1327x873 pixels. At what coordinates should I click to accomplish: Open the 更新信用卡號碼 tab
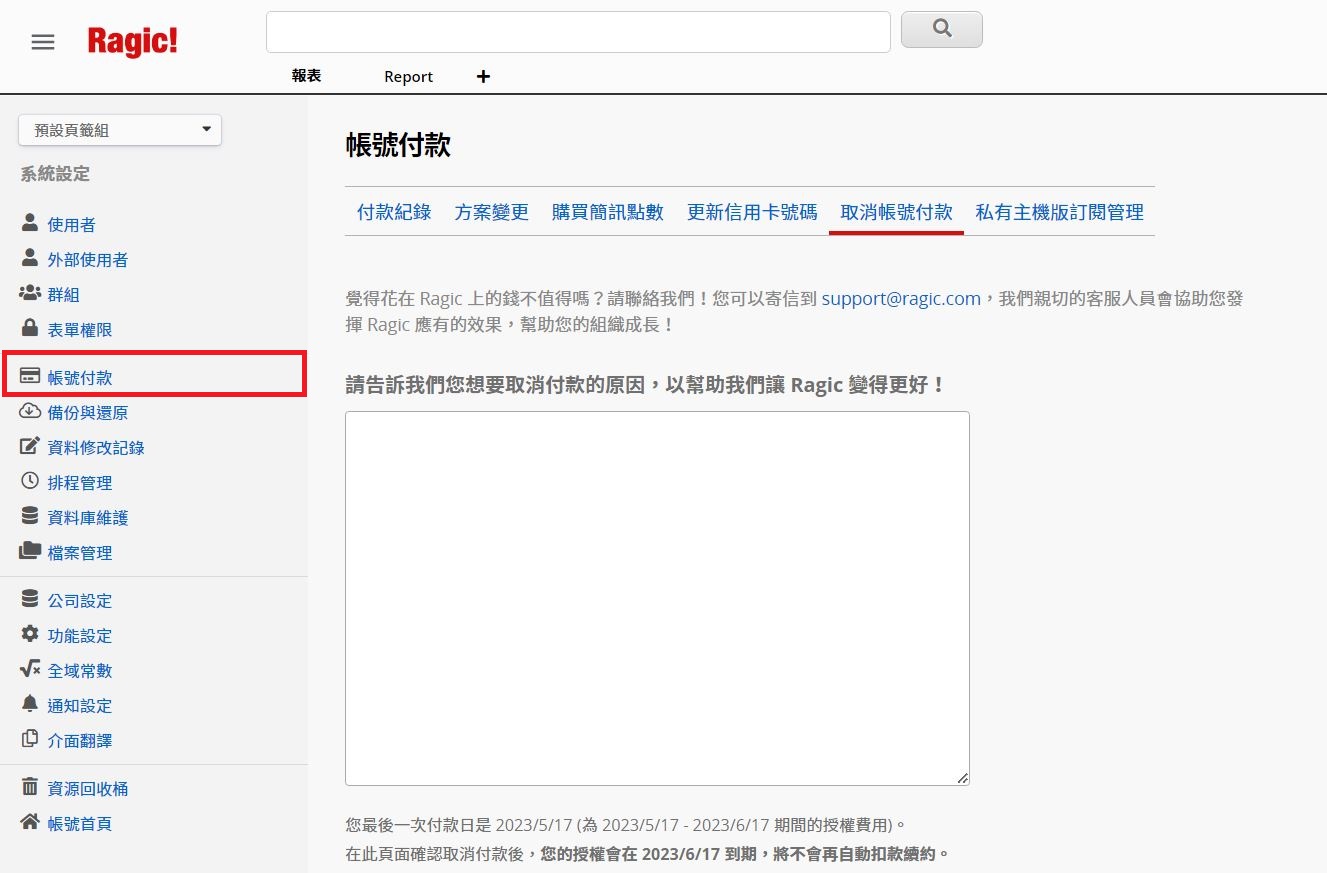[752, 212]
